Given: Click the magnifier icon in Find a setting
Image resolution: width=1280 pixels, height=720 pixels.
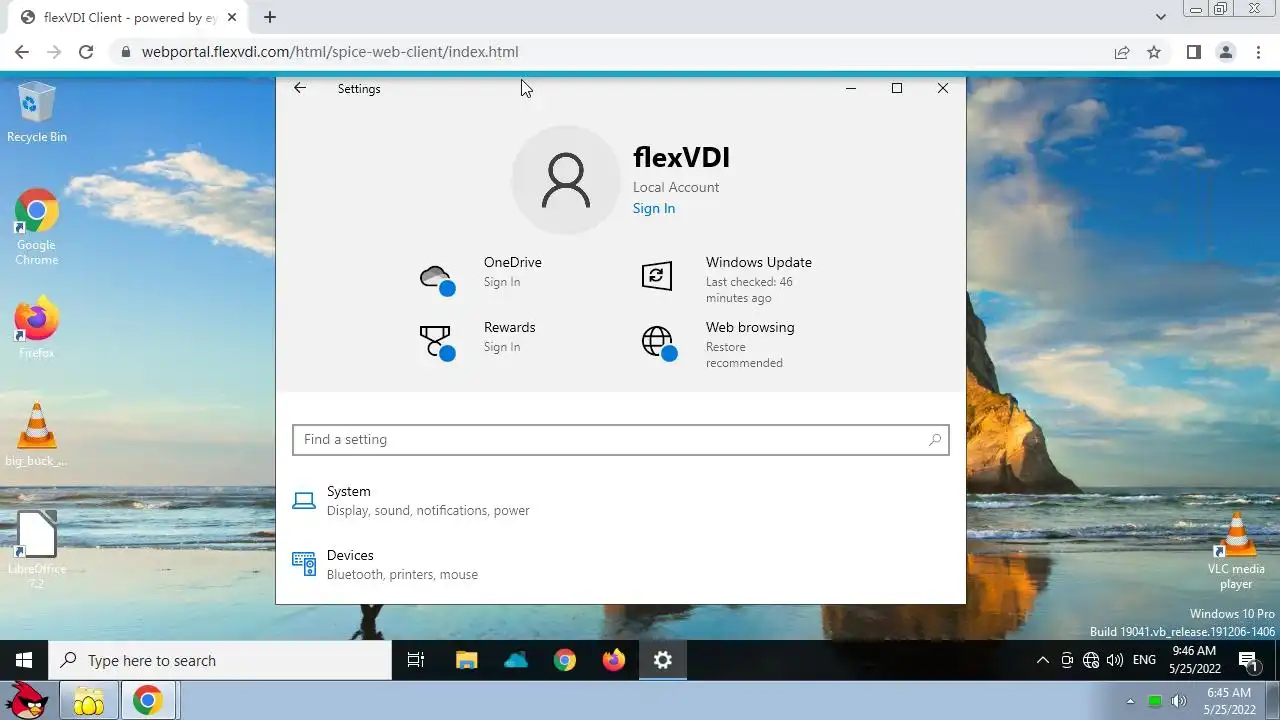Looking at the screenshot, I should pos(935,439).
